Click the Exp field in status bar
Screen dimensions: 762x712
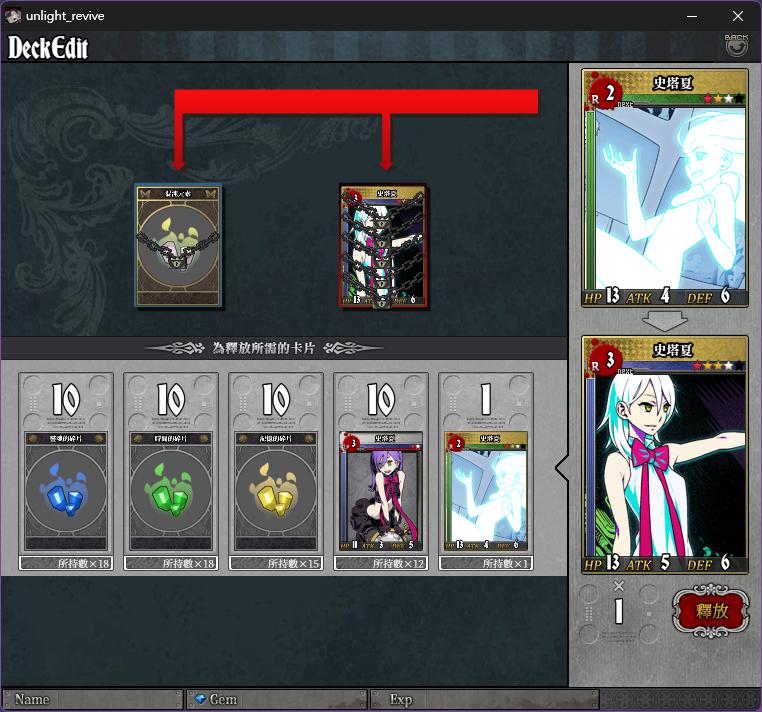pos(484,699)
